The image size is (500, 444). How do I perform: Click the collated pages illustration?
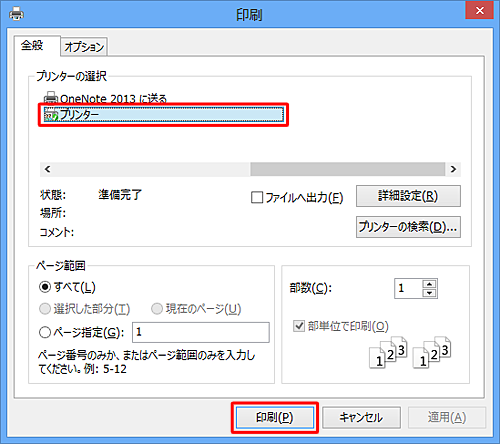410,352
